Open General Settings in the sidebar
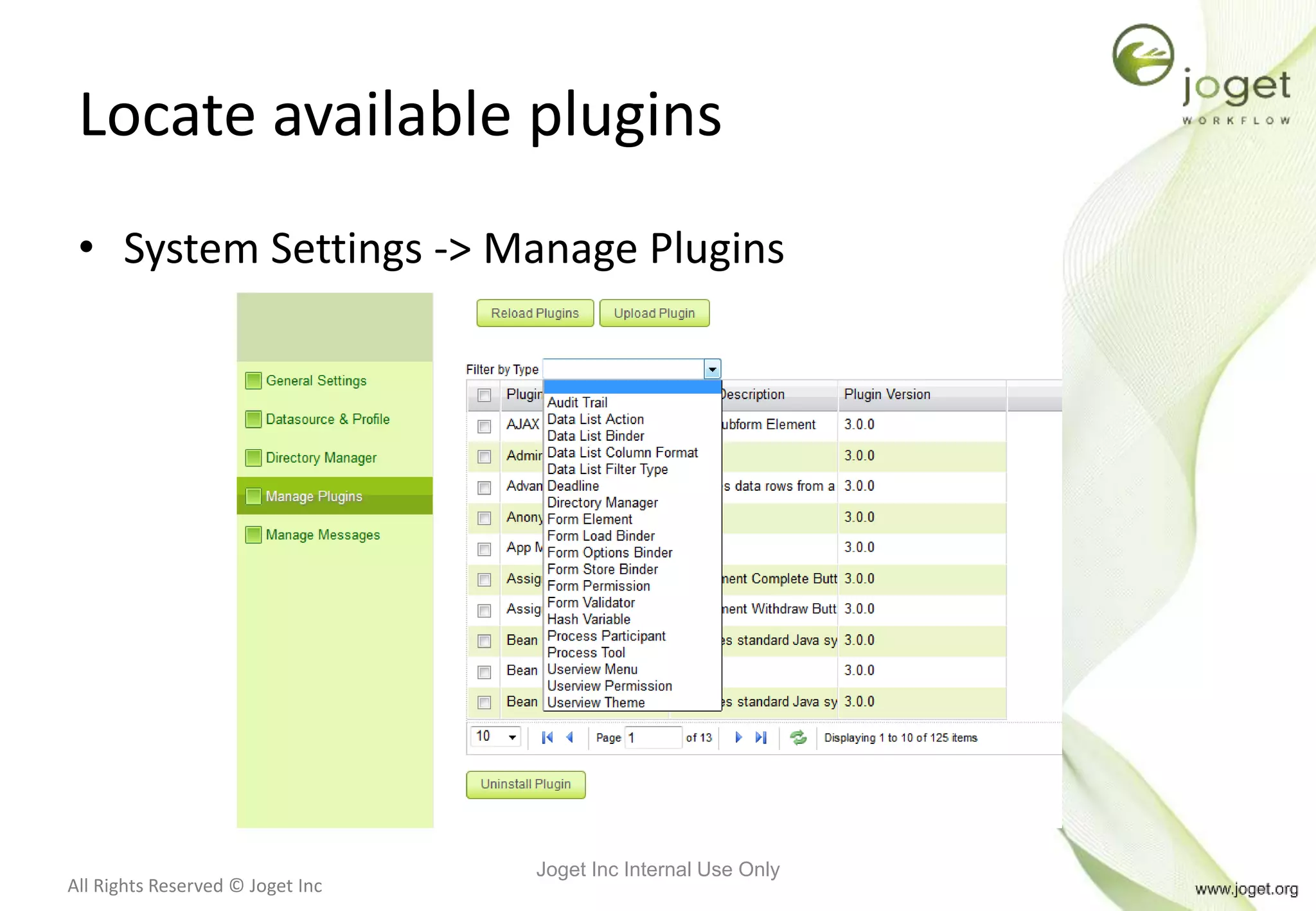The height and width of the screenshot is (911, 1316). pos(316,381)
